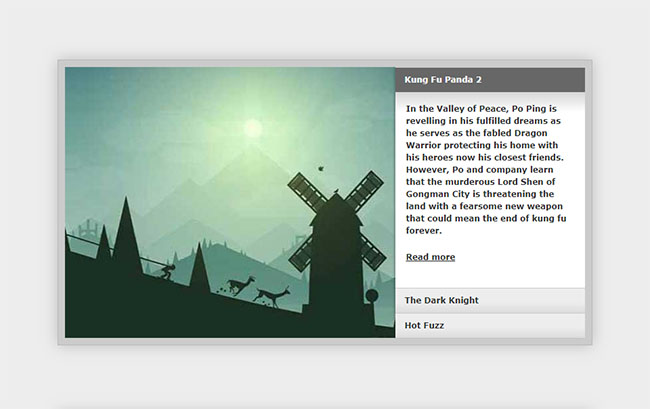Click the glowing sun in the image
Viewport: 650px width, 409px height.
pos(253,128)
